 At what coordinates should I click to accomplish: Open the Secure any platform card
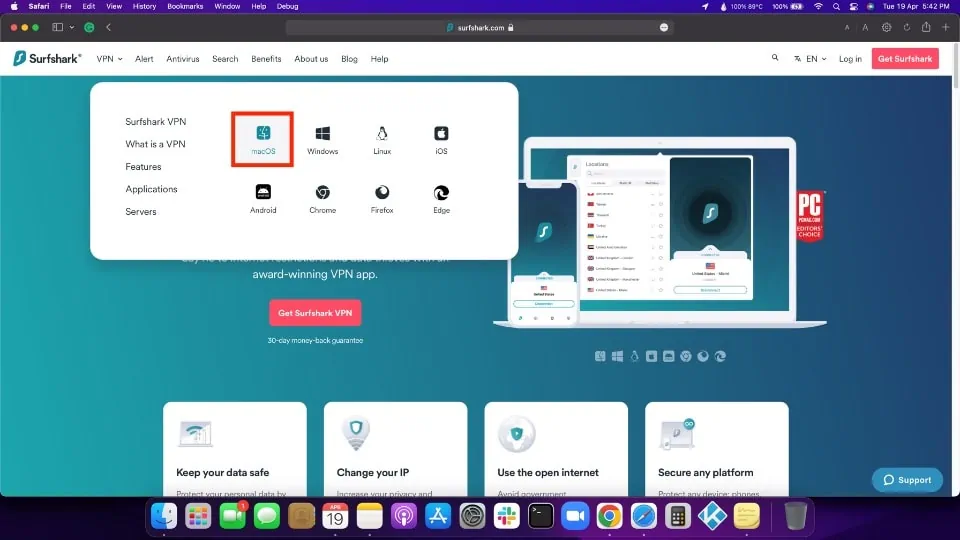pos(717,449)
